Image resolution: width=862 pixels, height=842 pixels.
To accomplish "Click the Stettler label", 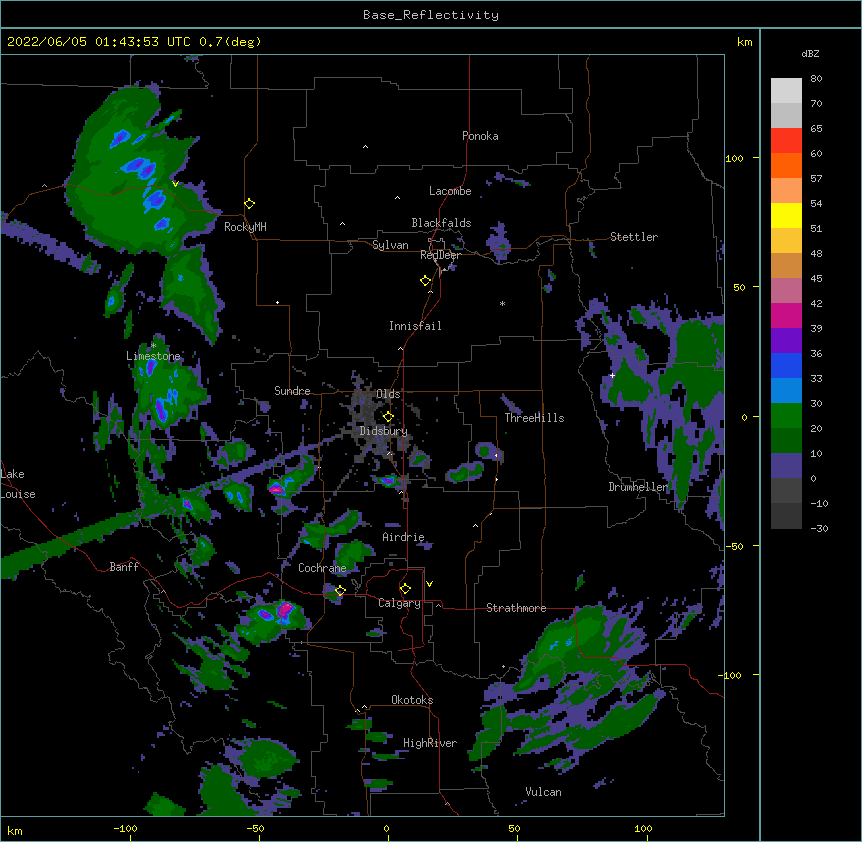I will pos(634,237).
